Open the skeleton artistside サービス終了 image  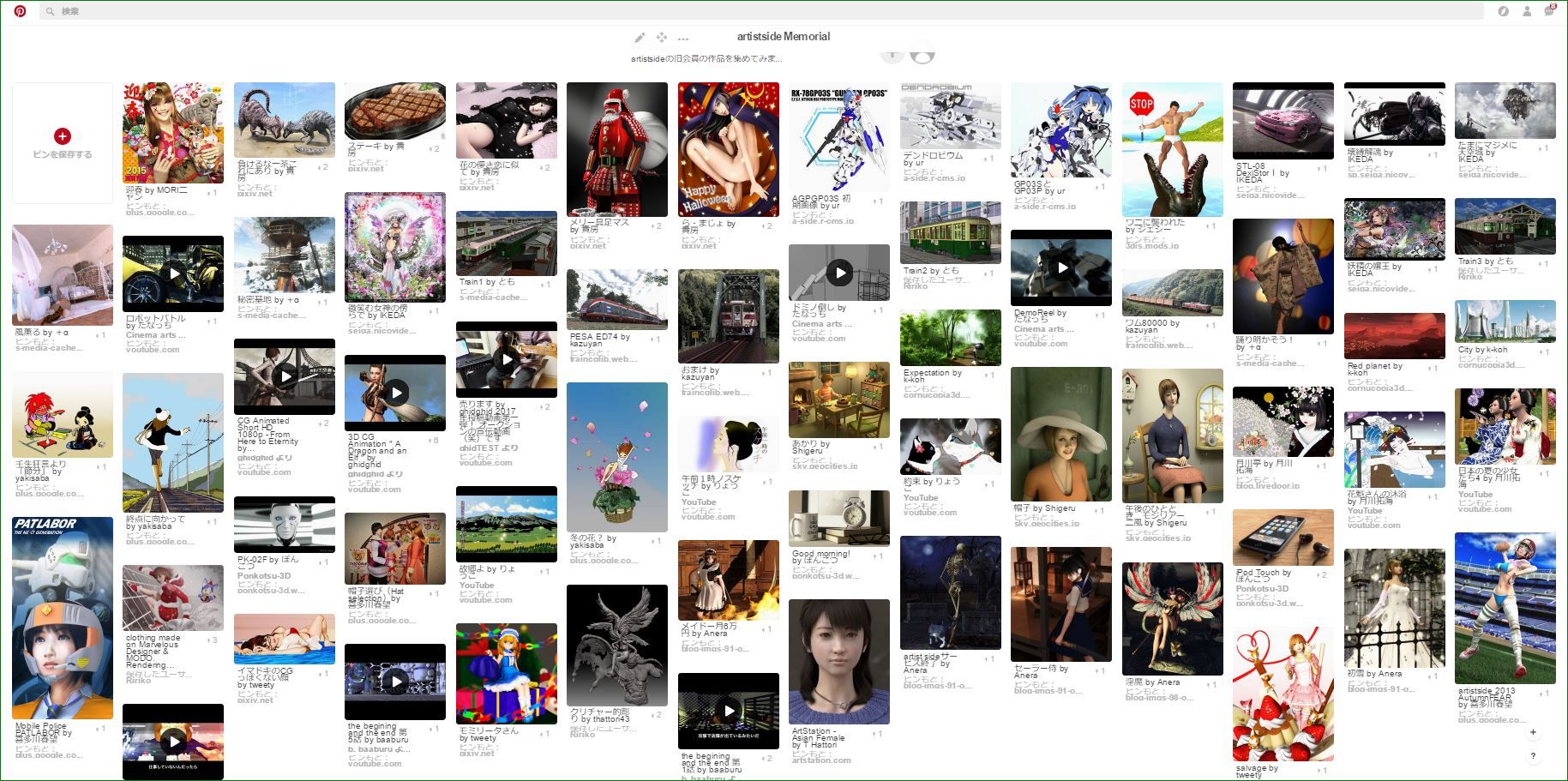pyautogui.click(x=951, y=593)
